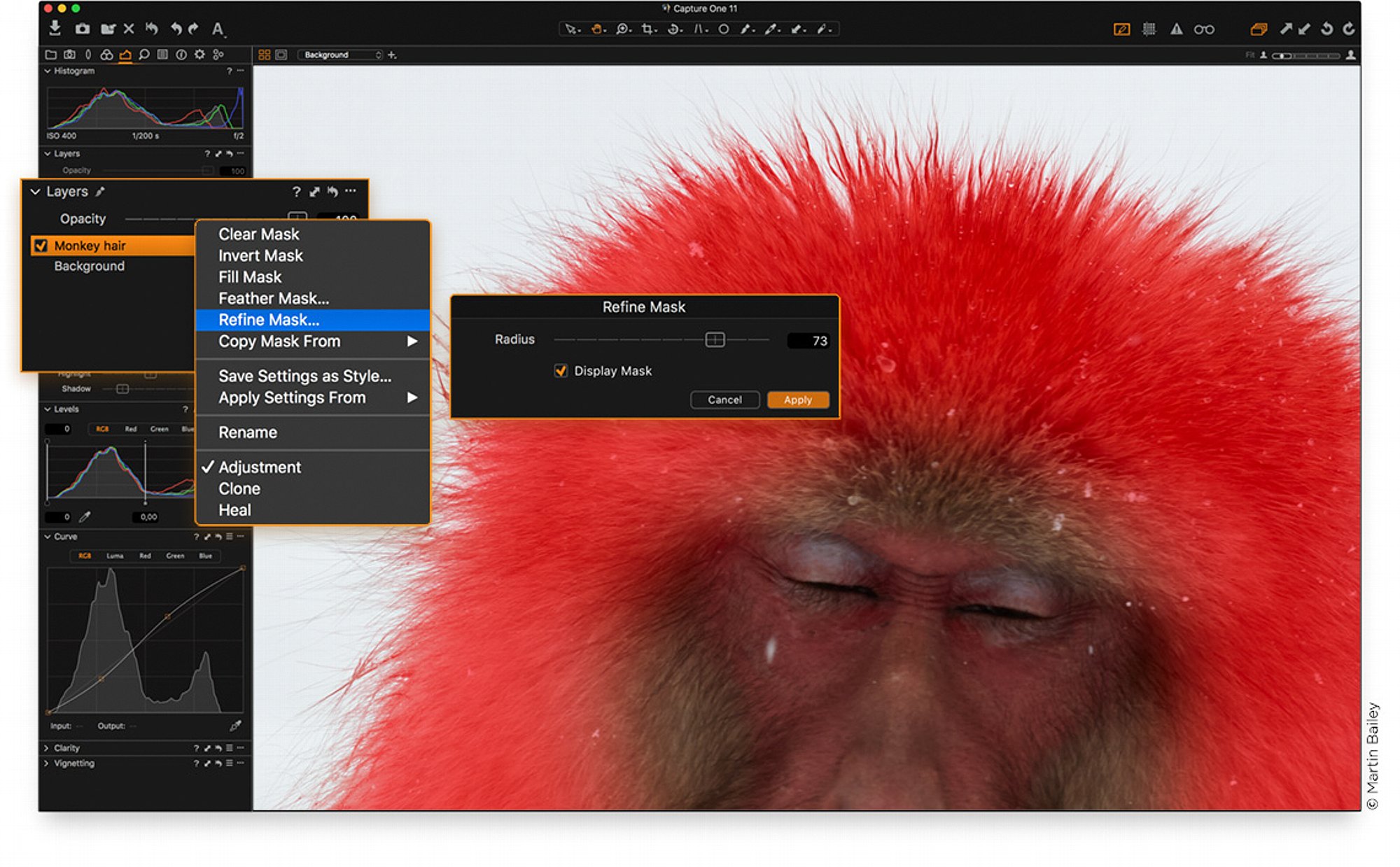Toggle the Monkey hair layer checkbox

(41, 246)
